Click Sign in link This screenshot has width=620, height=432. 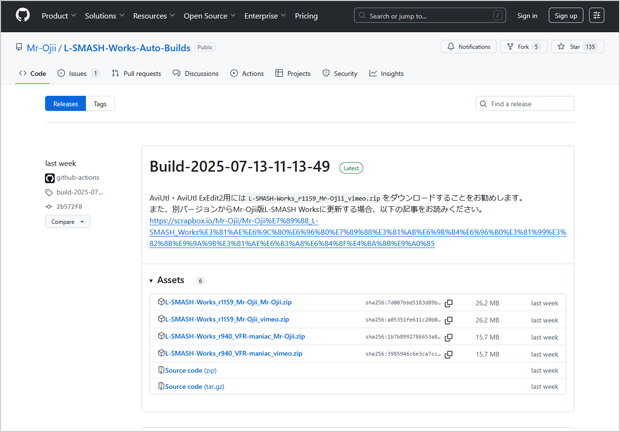527,16
